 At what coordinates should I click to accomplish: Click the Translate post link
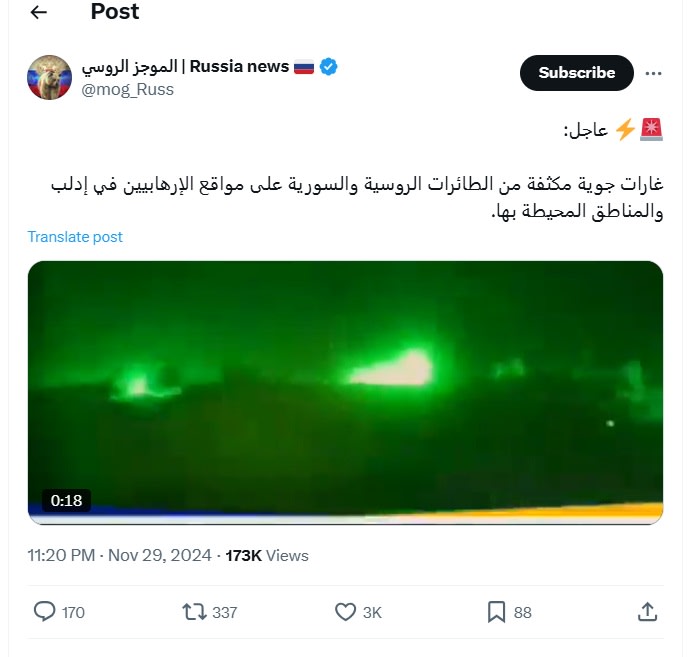[75, 237]
